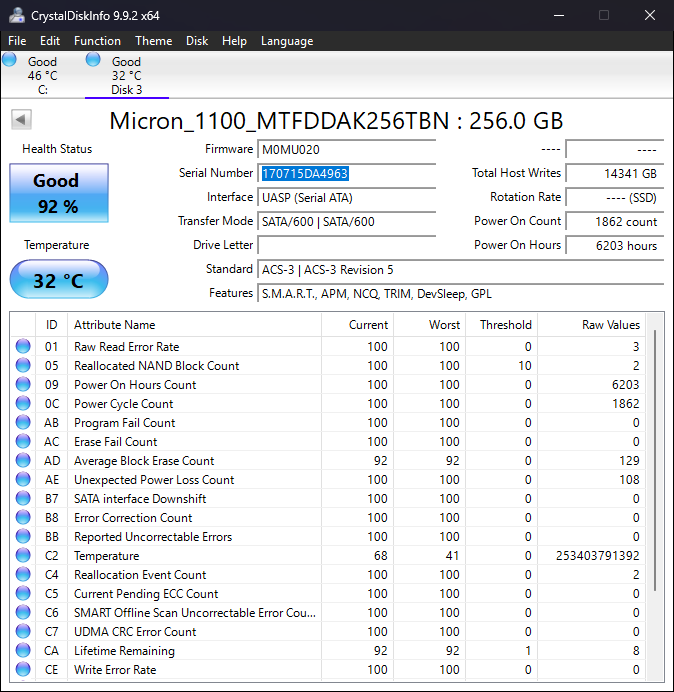This screenshot has width=674, height=692.
Task: Click status icon for UDMA CRC Error Count
Action: point(23,631)
